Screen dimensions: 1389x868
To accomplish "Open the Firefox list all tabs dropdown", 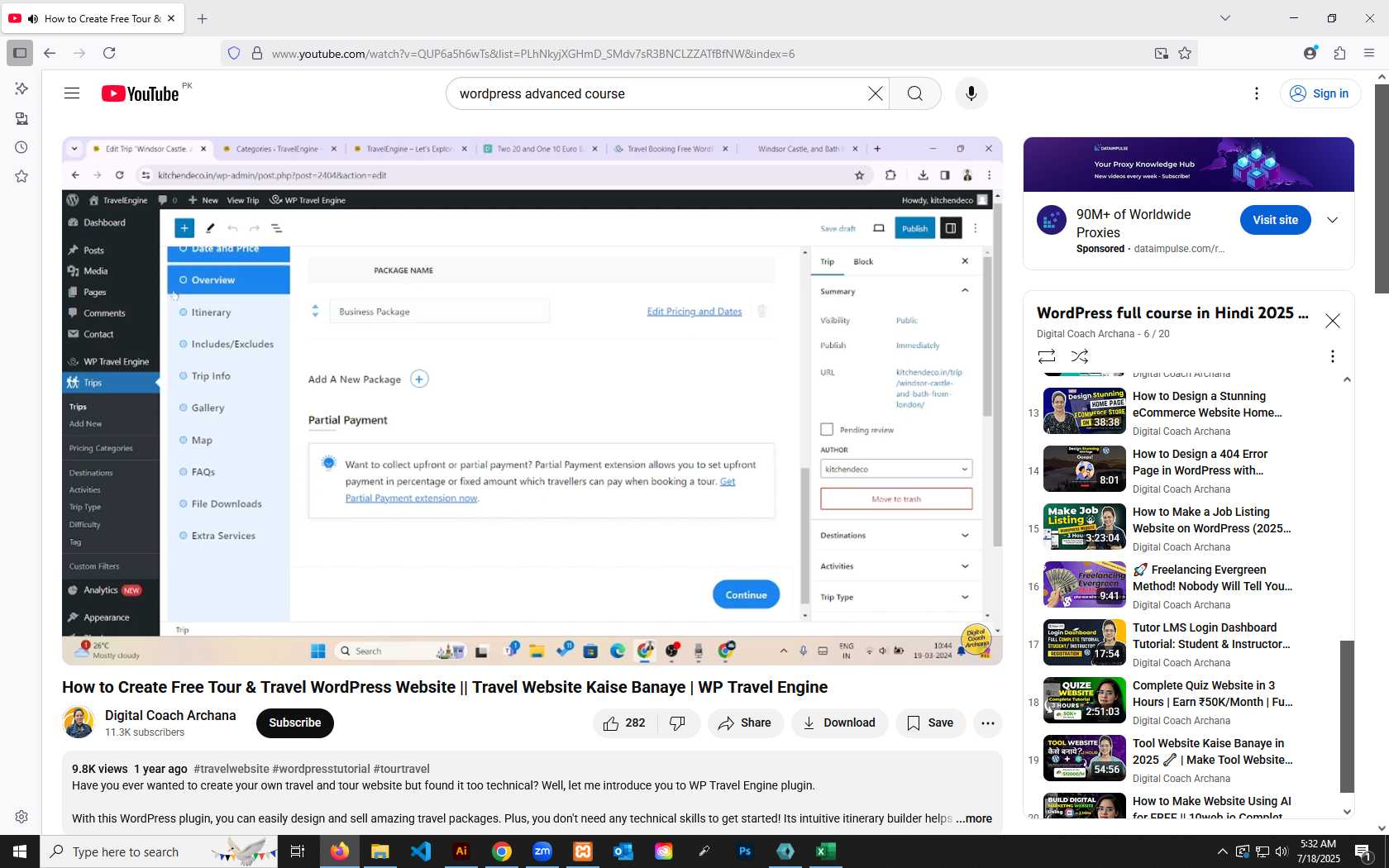I will [x=1225, y=18].
